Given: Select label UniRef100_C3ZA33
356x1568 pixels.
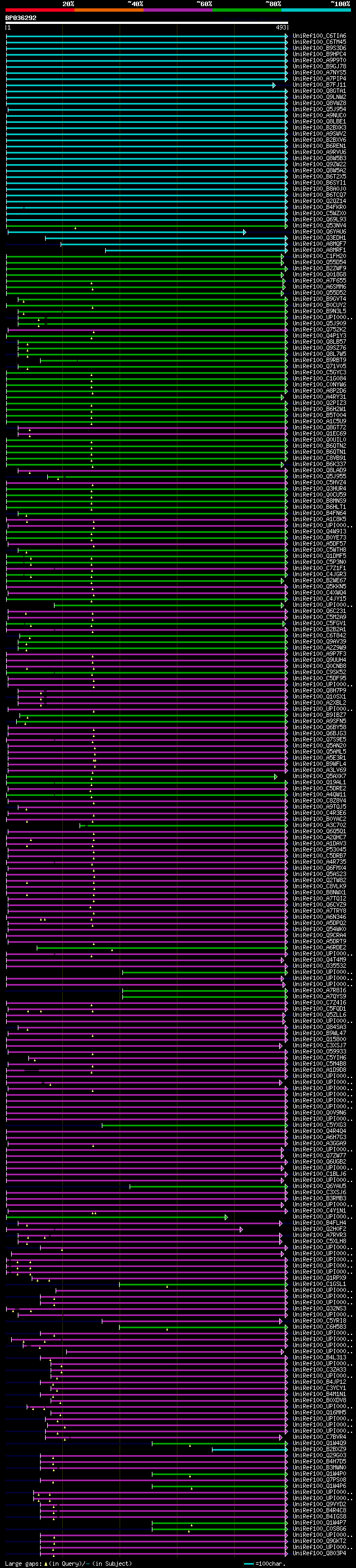Looking at the screenshot, I should point(319,1369).
